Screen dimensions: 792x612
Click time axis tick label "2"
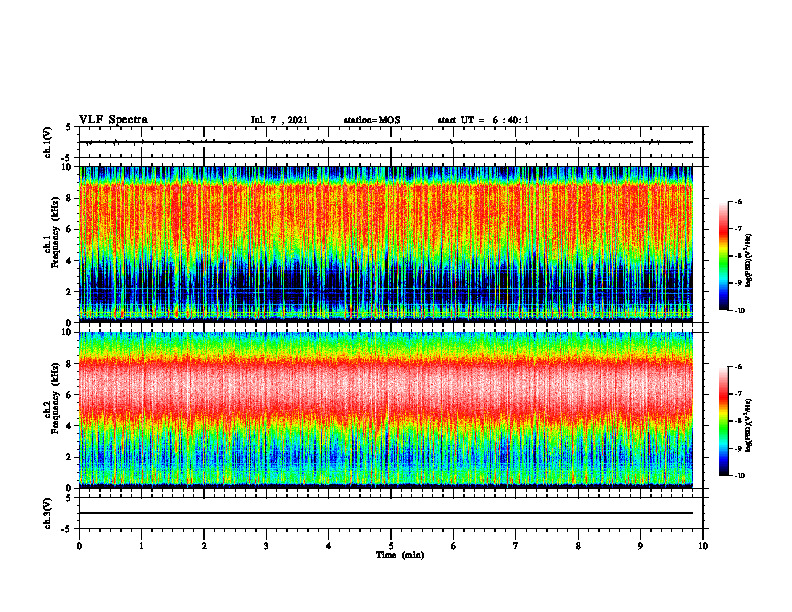(x=204, y=546)
